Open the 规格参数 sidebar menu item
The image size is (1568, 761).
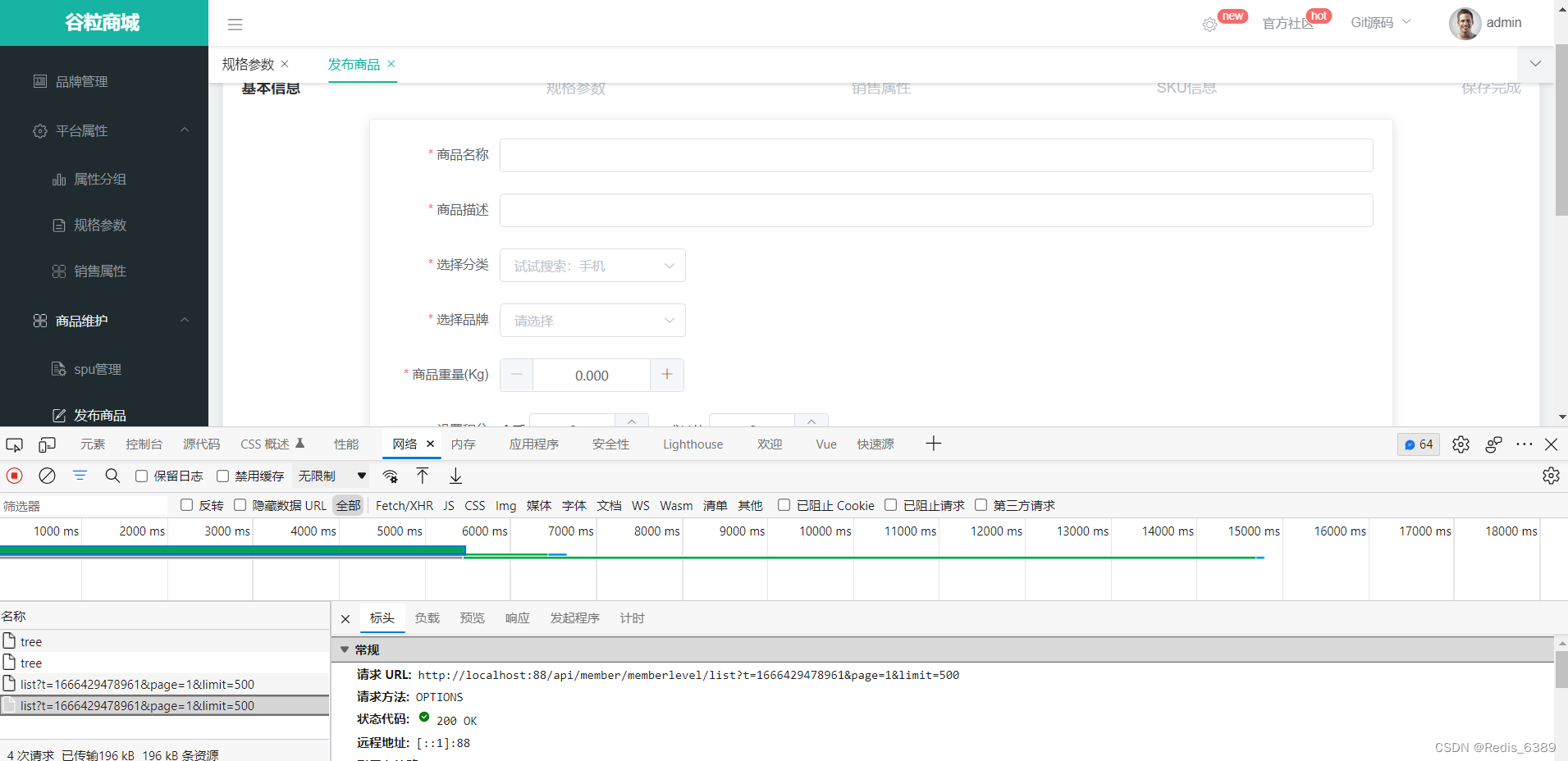(99, 225)
